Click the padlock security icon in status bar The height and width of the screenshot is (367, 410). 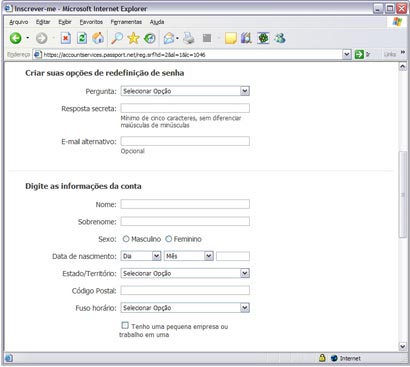[x=322, y=358]
